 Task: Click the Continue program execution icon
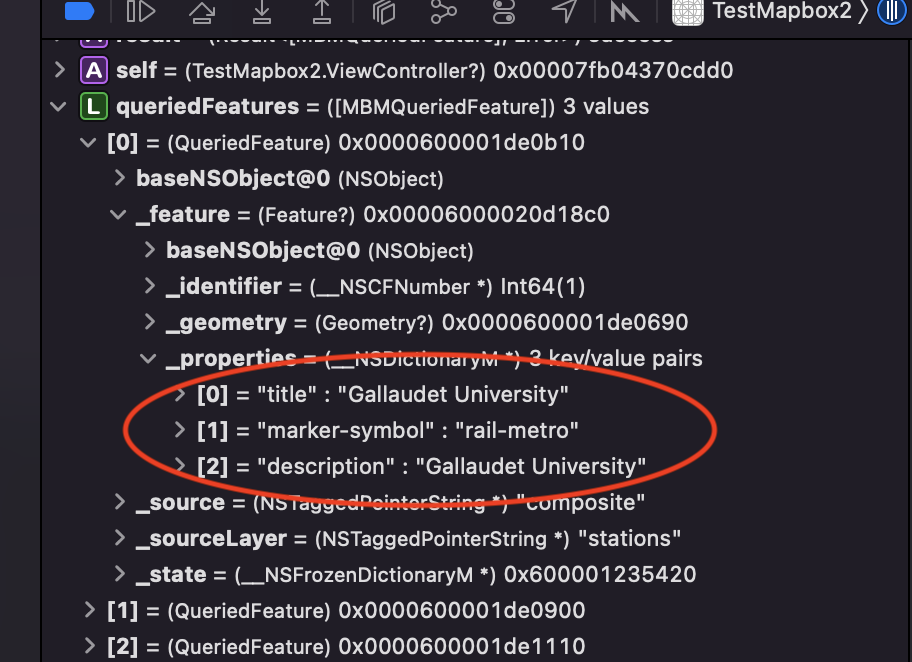[x=140, y=13]
